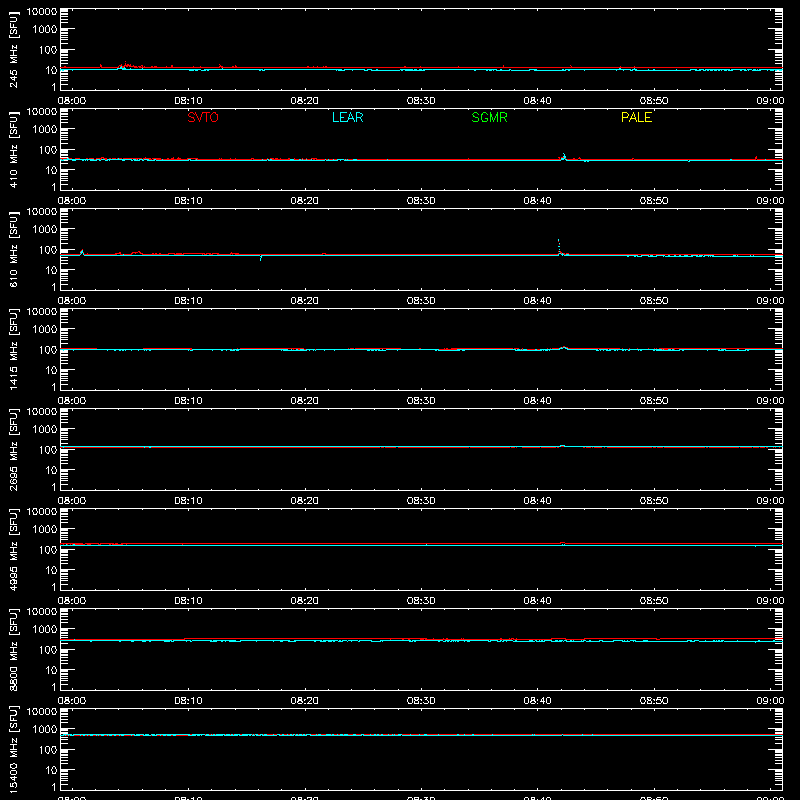Click the "4995 MHz [SFU]" axis title
Viewport: 800px width, 800px height.
(x=13, y=550)
